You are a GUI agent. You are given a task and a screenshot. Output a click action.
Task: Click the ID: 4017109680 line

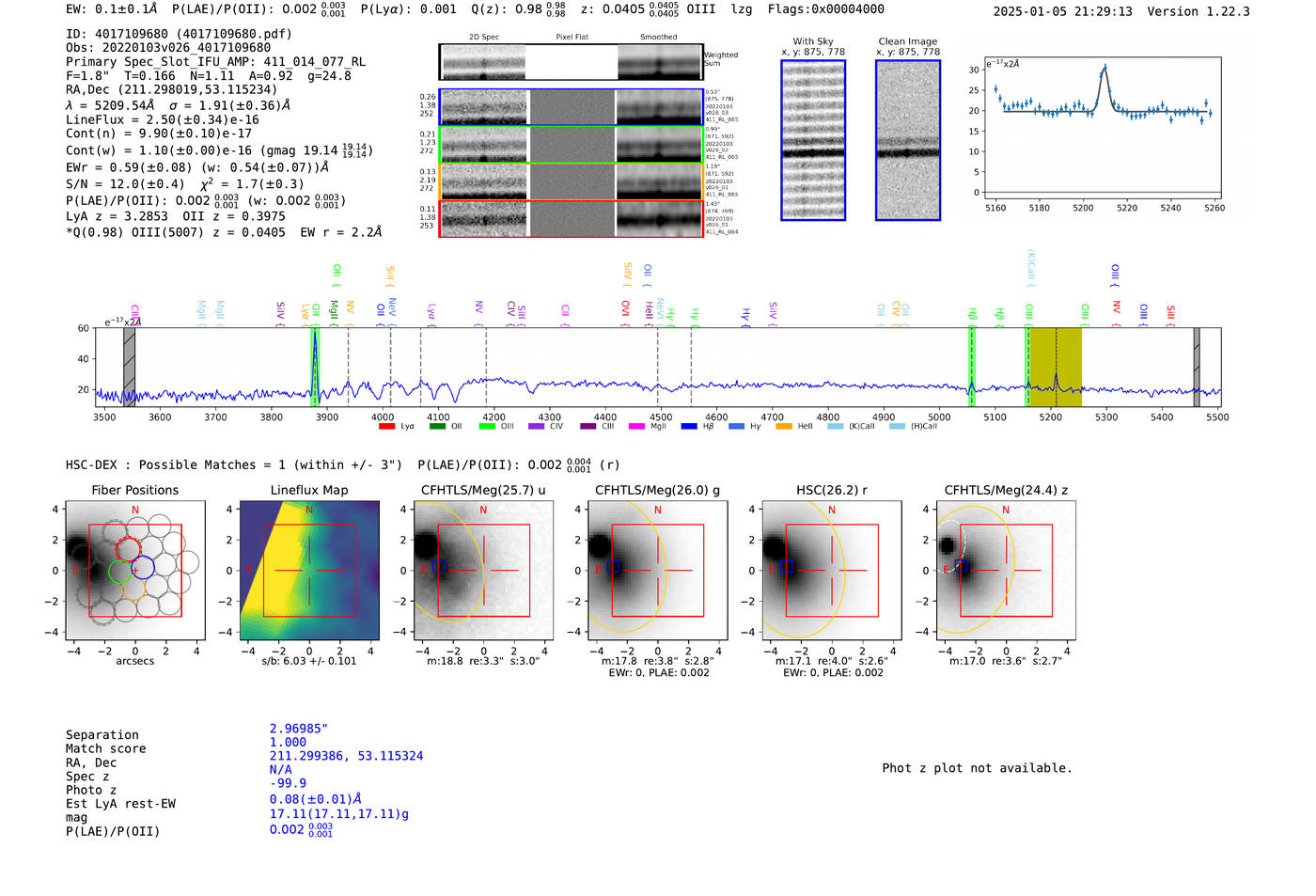pos(179,34)
